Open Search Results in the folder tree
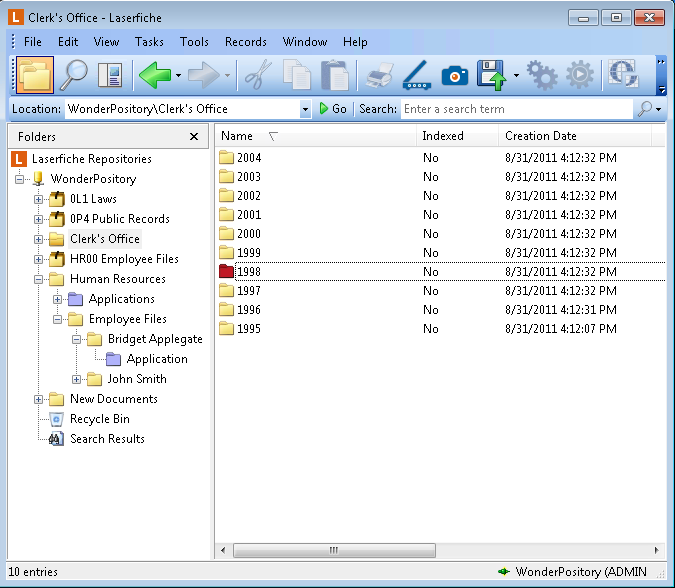The height and width of the screenshot is (588, 675). pyautogui.click(x=107, y=439)
